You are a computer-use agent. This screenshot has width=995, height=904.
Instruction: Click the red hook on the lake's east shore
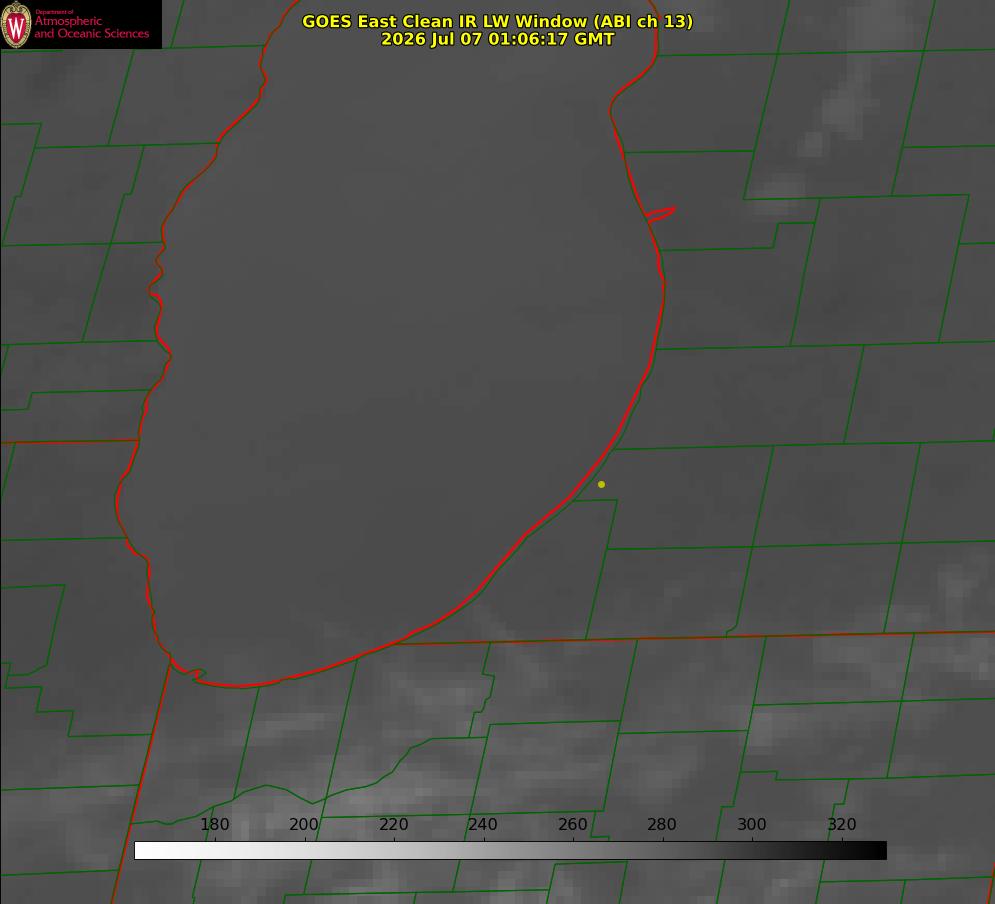pos(661,214)
